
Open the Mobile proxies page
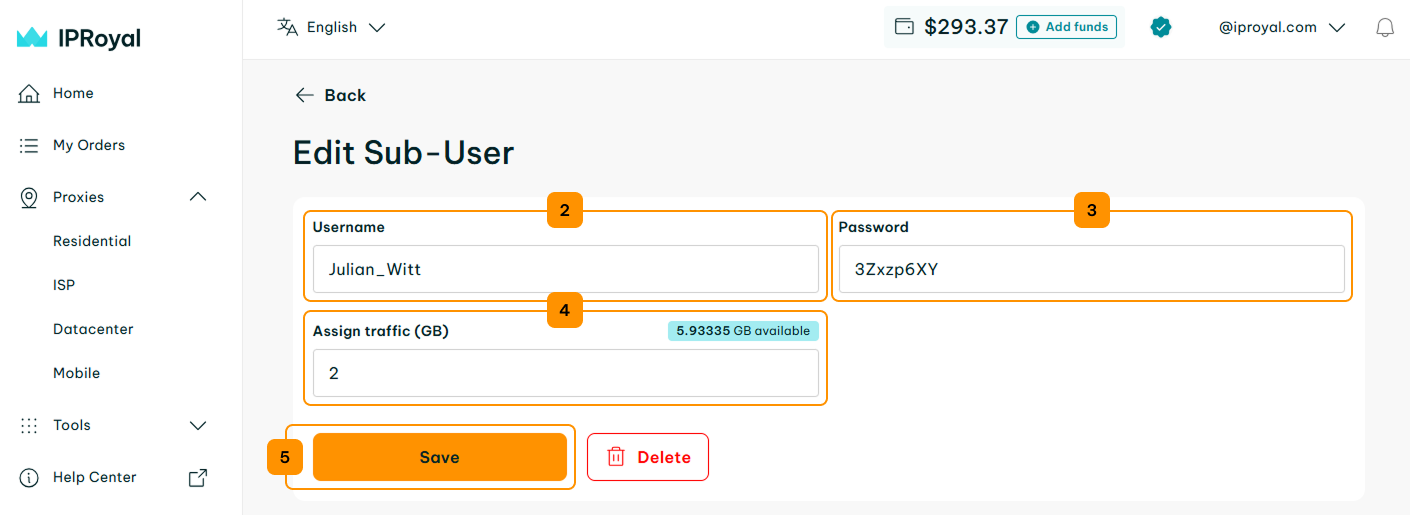click(x=77, y=373)
